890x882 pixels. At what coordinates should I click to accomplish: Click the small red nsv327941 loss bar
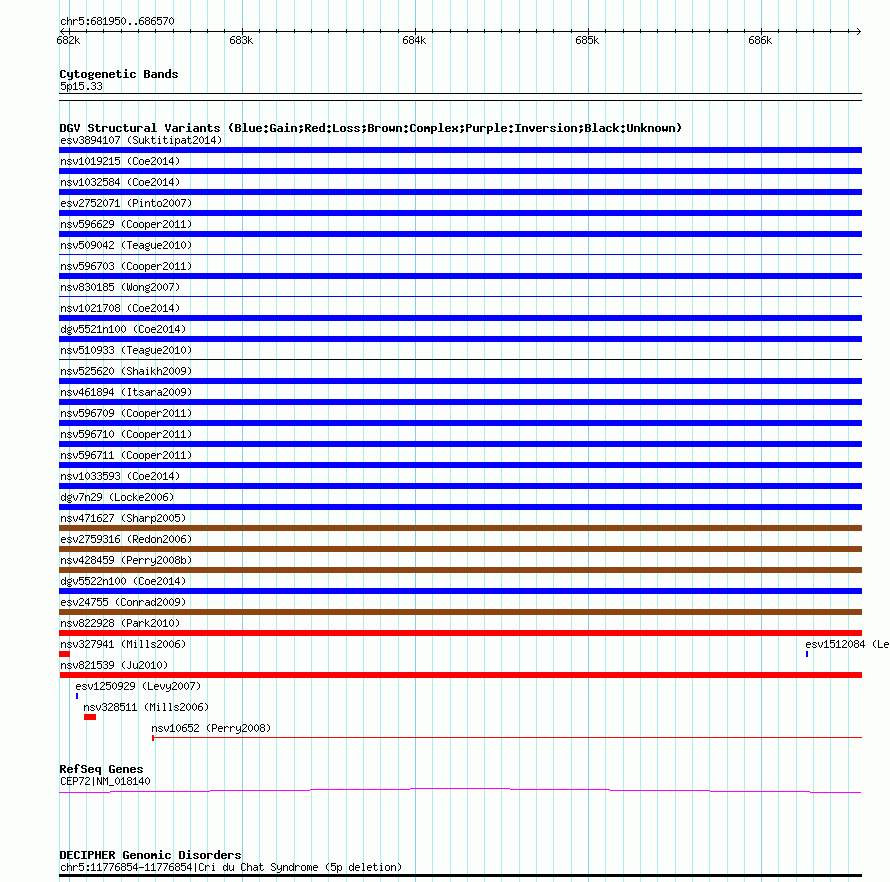[x=64, y=654]
